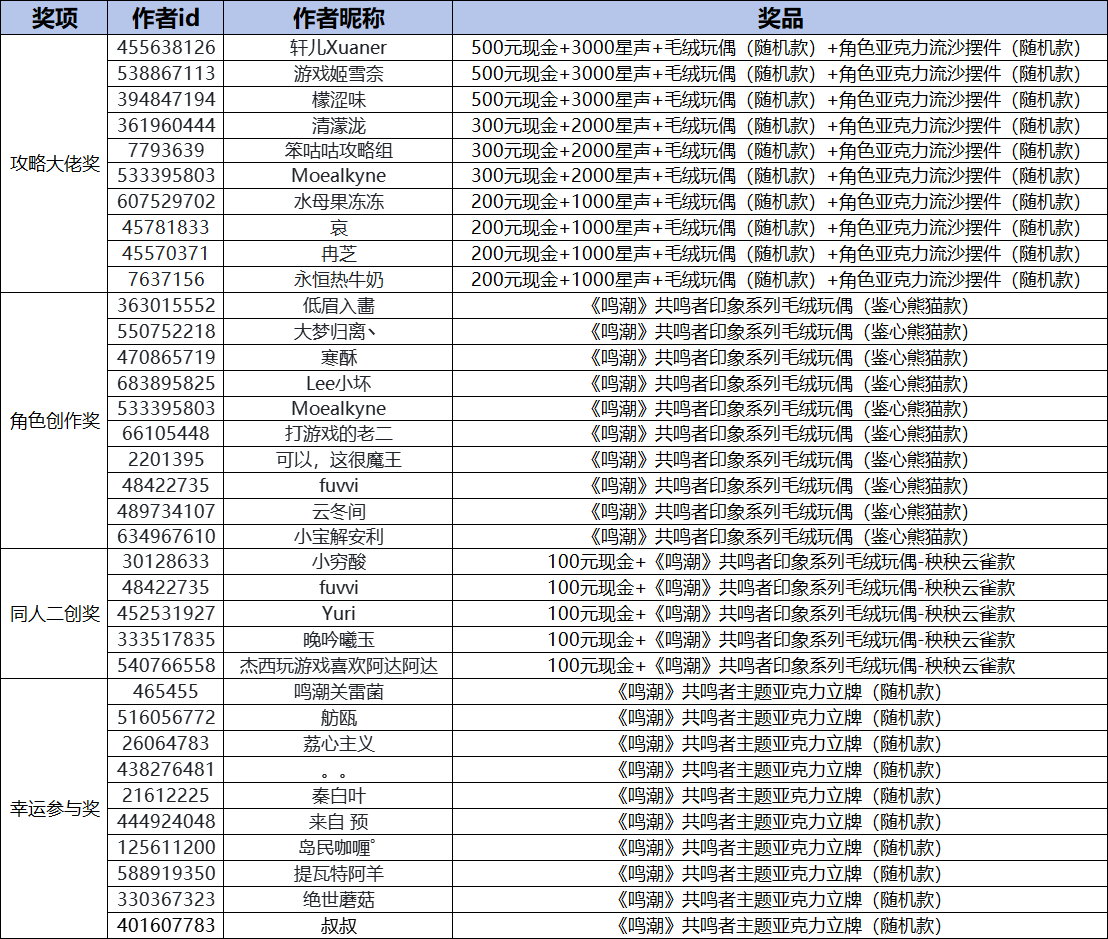This screenshot has height=939, width=1108.
Task: Click author id 45781833
Action: [x=166, y=228]
